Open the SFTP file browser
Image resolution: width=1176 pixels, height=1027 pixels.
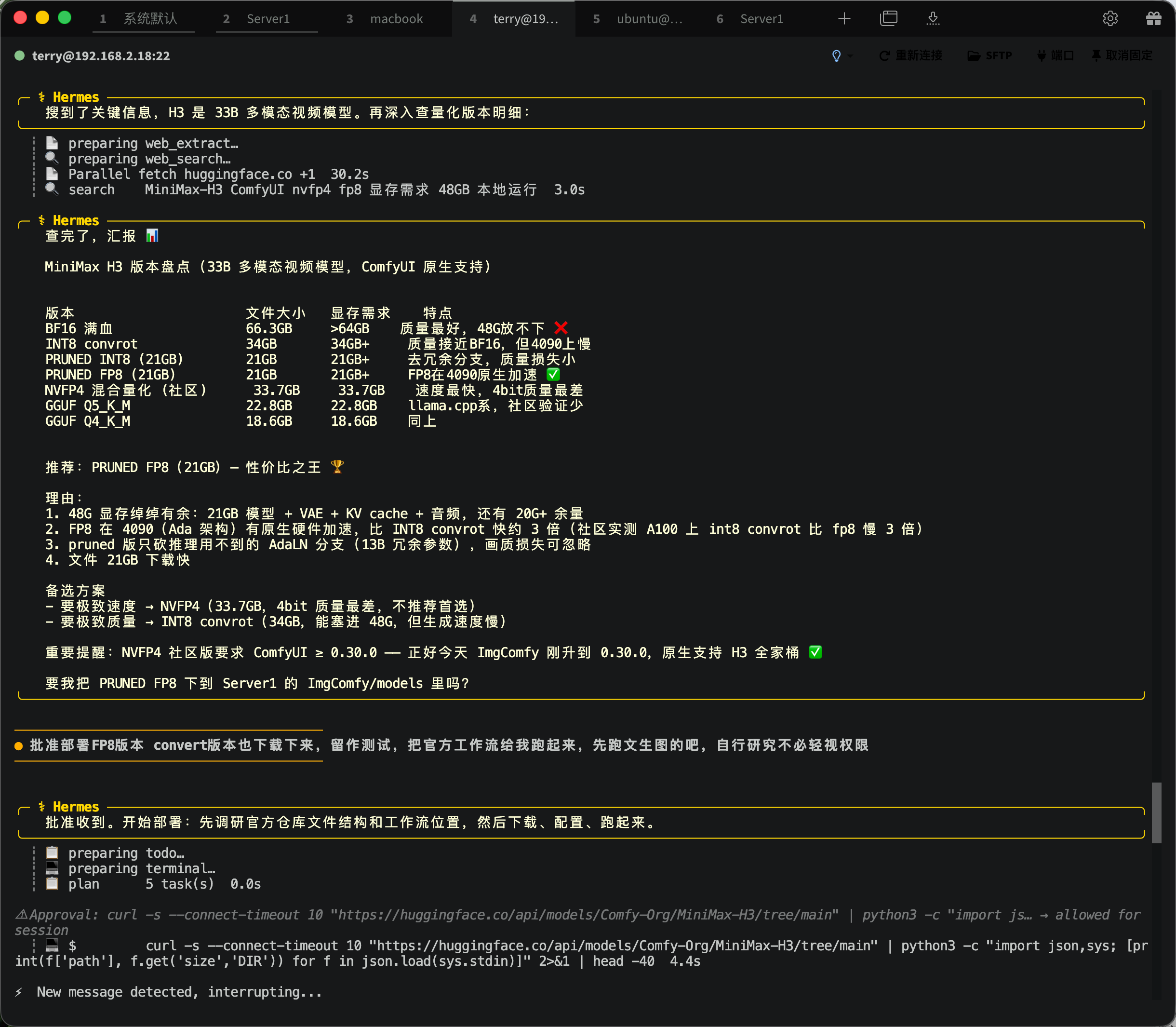pos(989,55)
